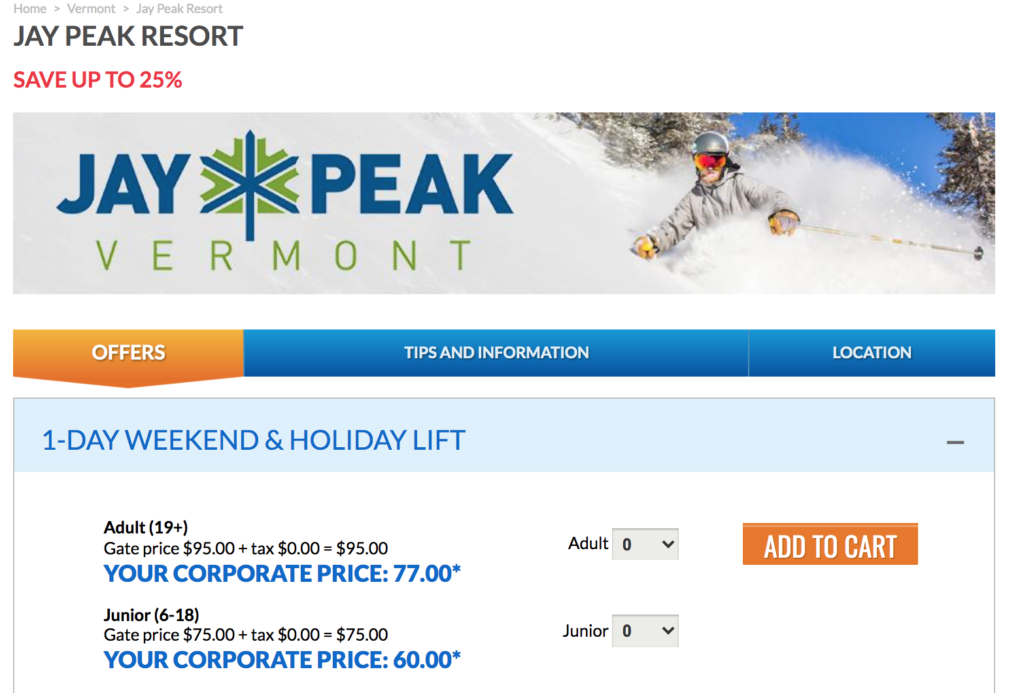Open the Jay Peak Resort breadcrumb link
The width and height of the screenshot is (1024, 693).
click(180, 8)
